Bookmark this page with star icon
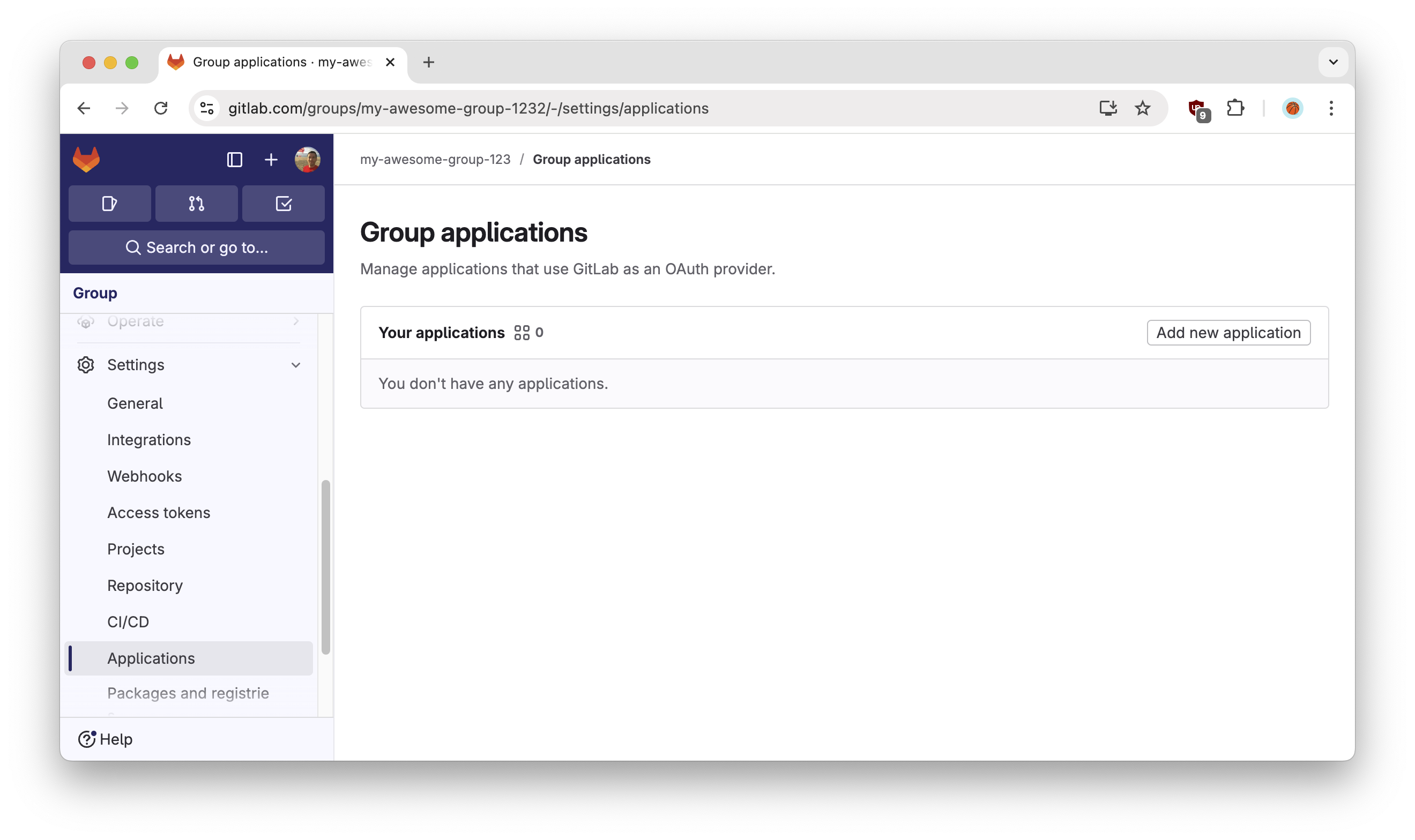Screen dimensions: 1415x840 1142,108
